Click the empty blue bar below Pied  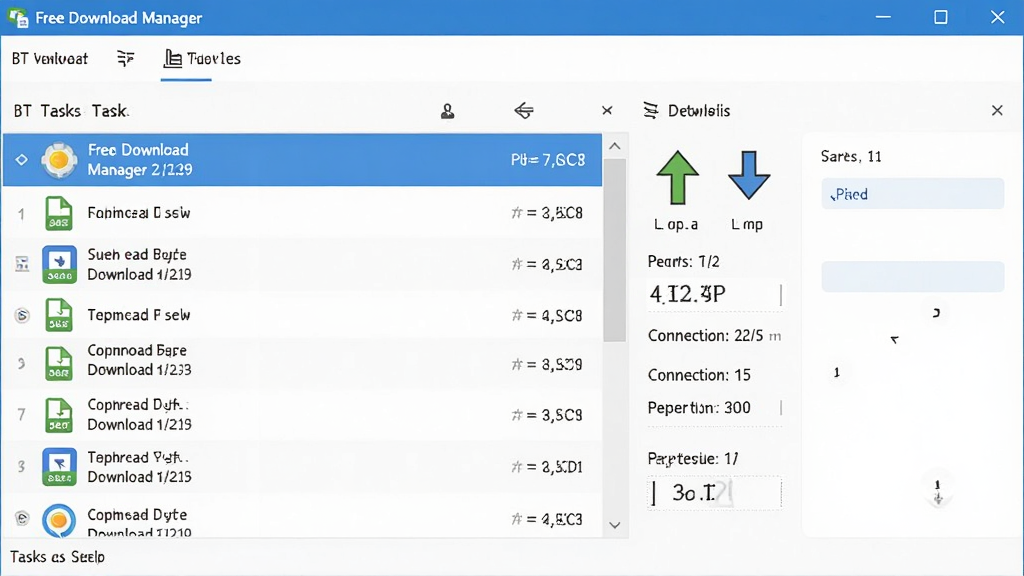912,277
